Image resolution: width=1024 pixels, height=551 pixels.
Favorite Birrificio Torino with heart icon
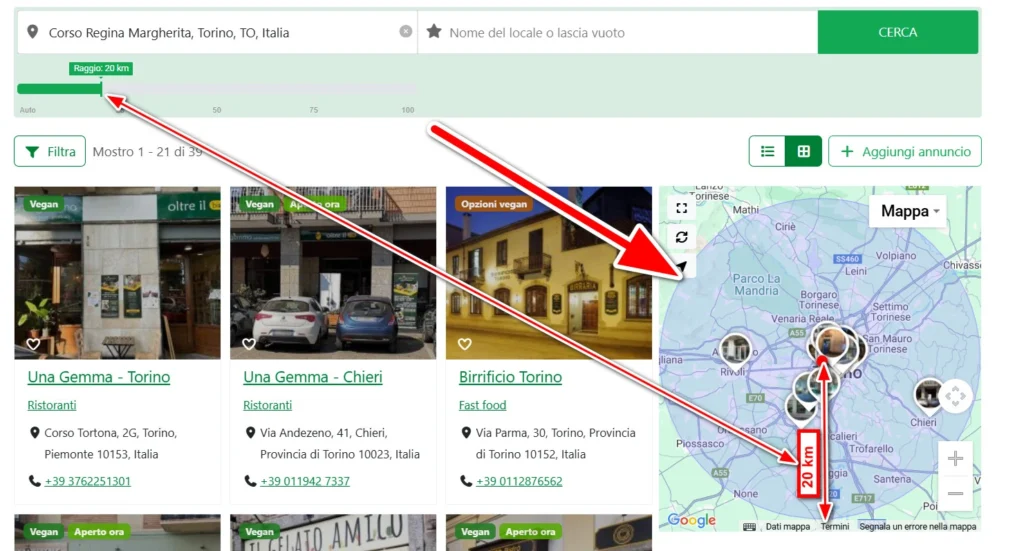464,344
